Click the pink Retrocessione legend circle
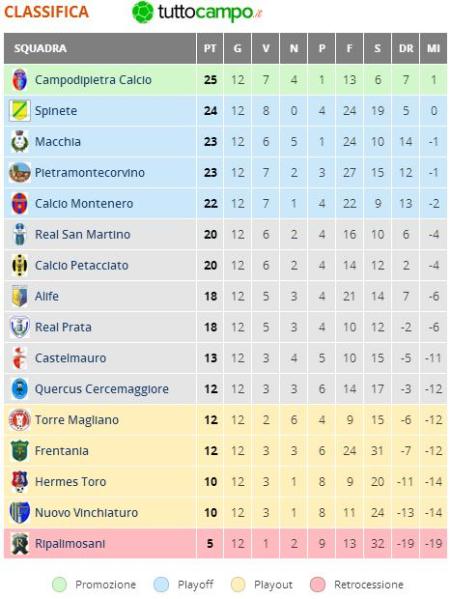Screen dimensions: 450x599 tap(318, 584)
